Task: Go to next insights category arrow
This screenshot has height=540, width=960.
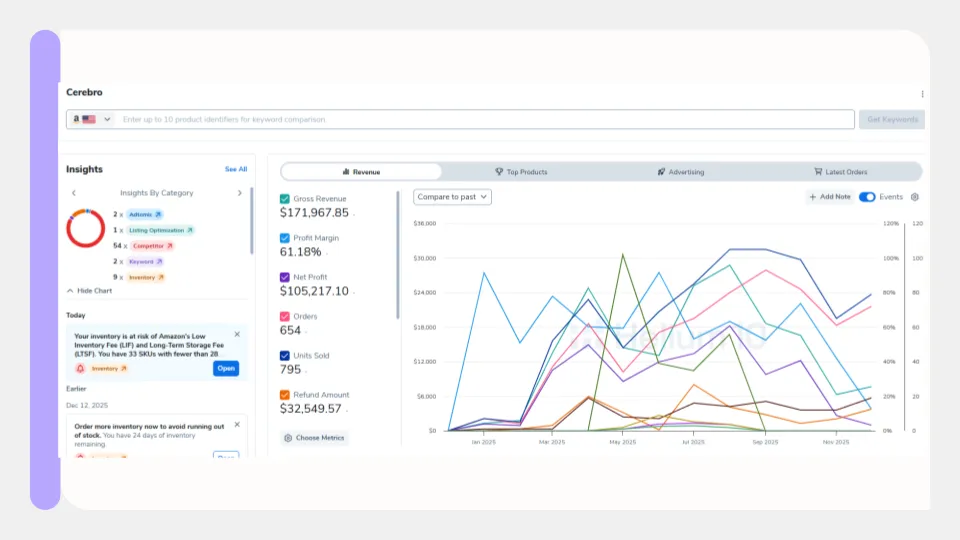Action: click(x=239, y=193)
